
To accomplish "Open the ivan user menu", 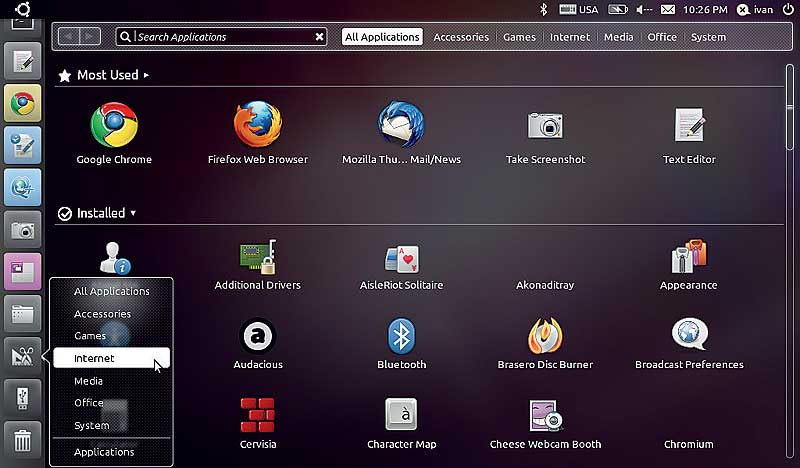I will click(755, 9).
